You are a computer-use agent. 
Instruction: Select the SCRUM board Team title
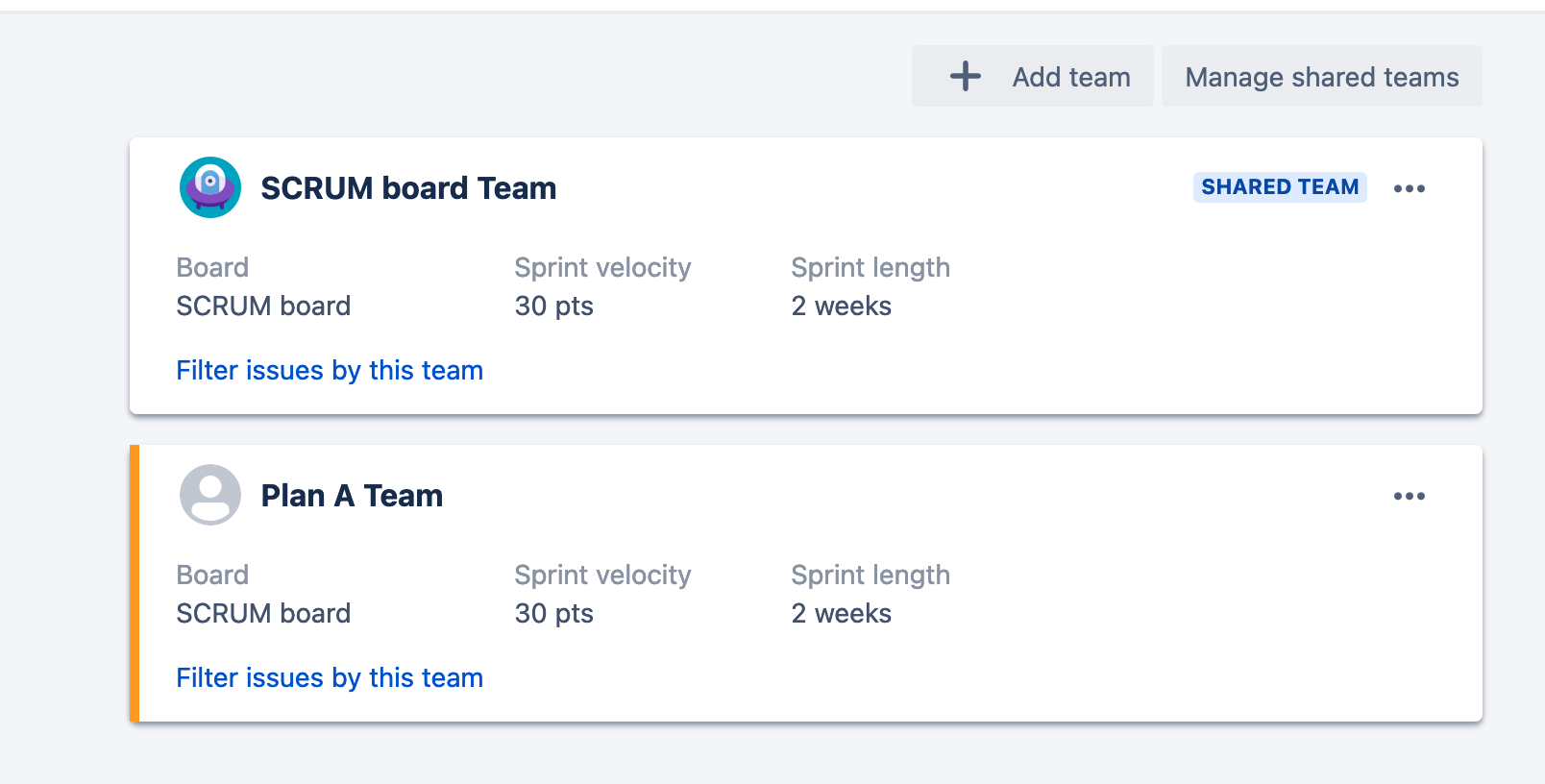tap(408, 188)
